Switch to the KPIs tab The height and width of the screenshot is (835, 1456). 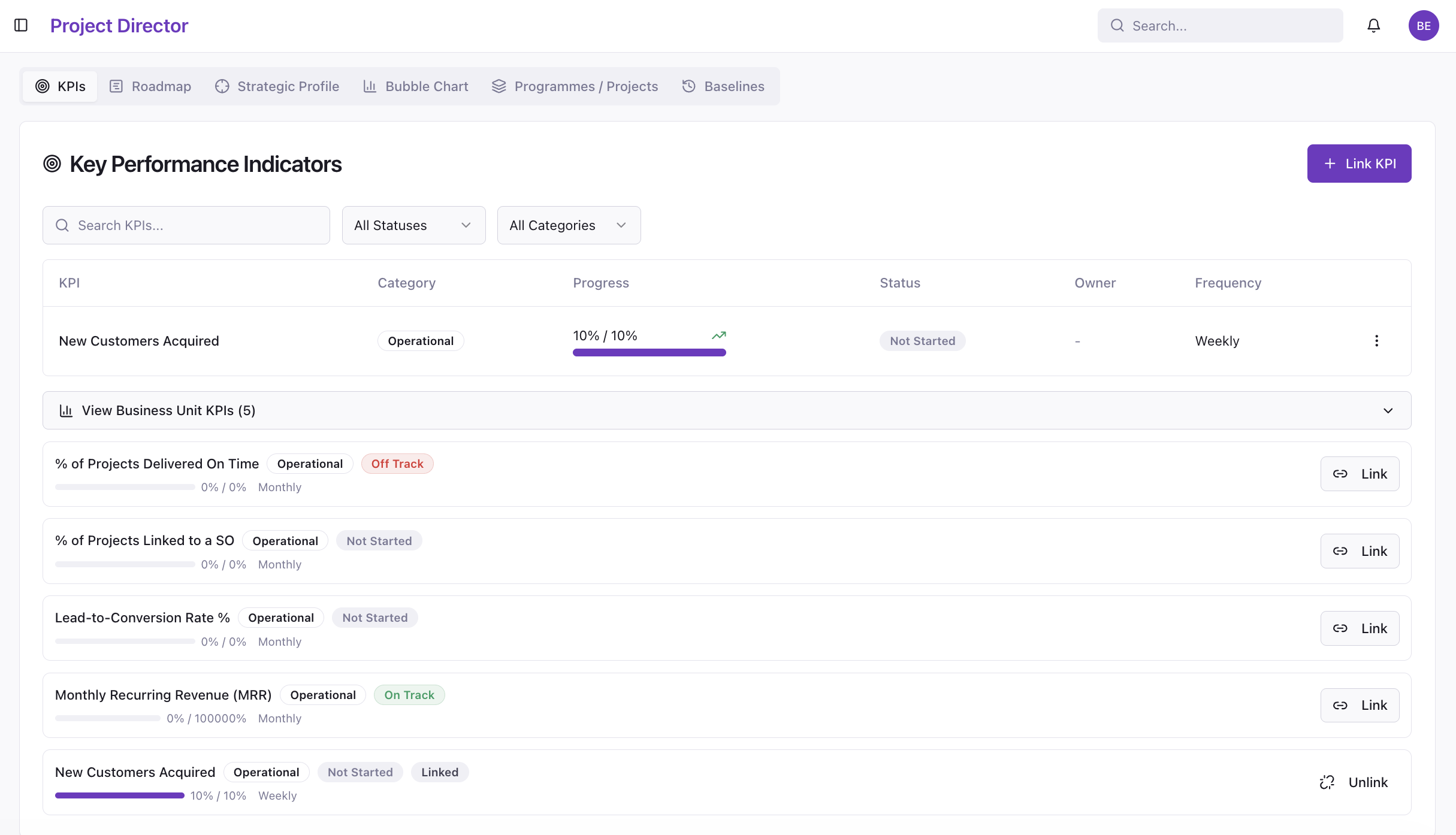[60, 86]
